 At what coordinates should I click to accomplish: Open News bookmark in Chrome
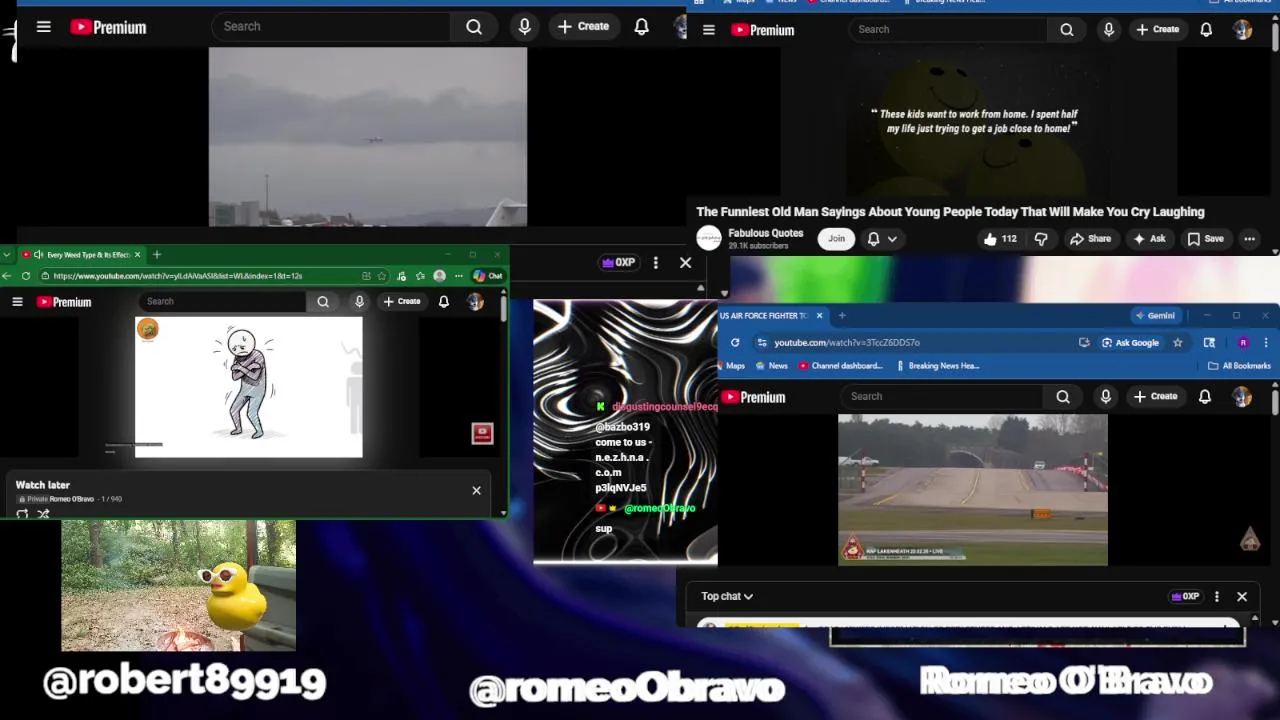[x=772, y=366]
